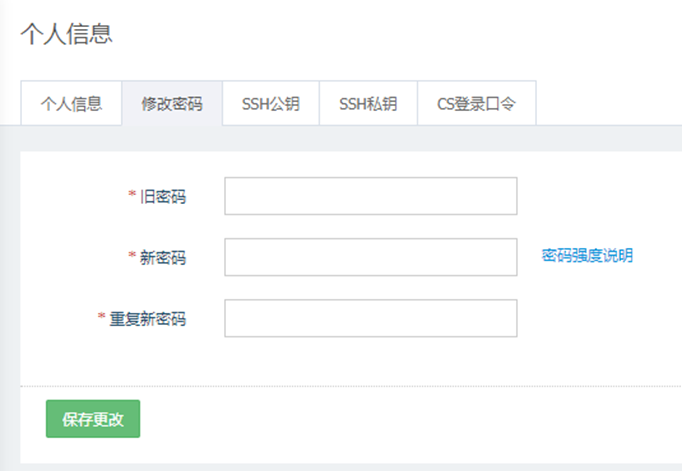Image resolution: width=682 pixels, height=471 pixels.
Task: Click empty tab bar right of CS登录口令
Action: 610,104
